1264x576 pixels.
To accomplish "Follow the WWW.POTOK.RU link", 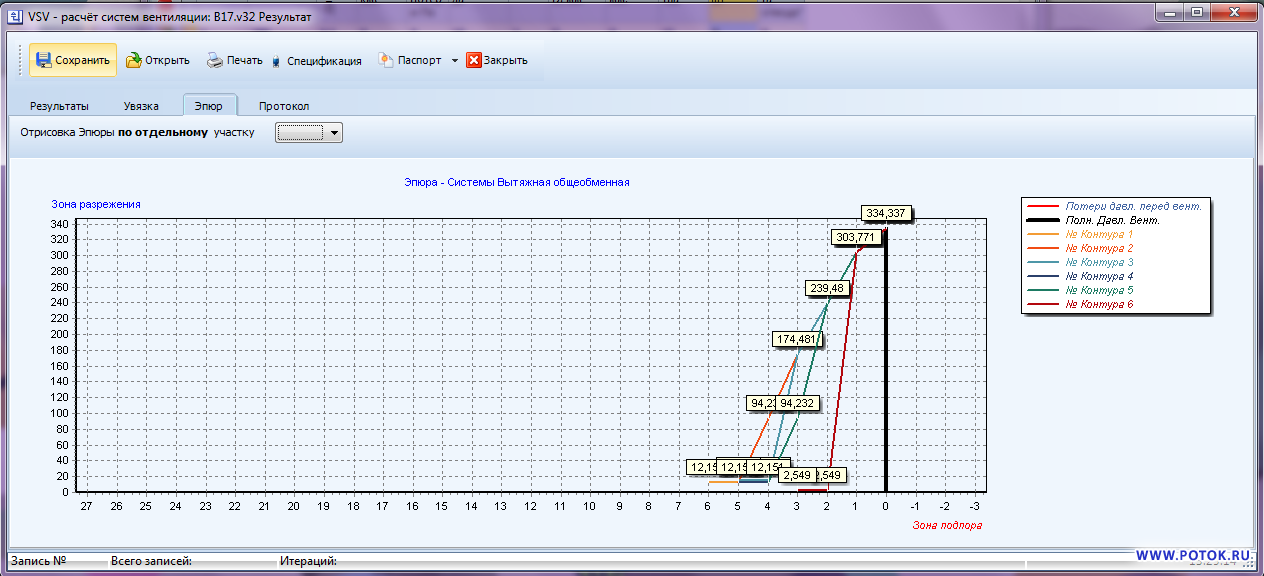I will pyautogui.click(x=1193, y=555).
